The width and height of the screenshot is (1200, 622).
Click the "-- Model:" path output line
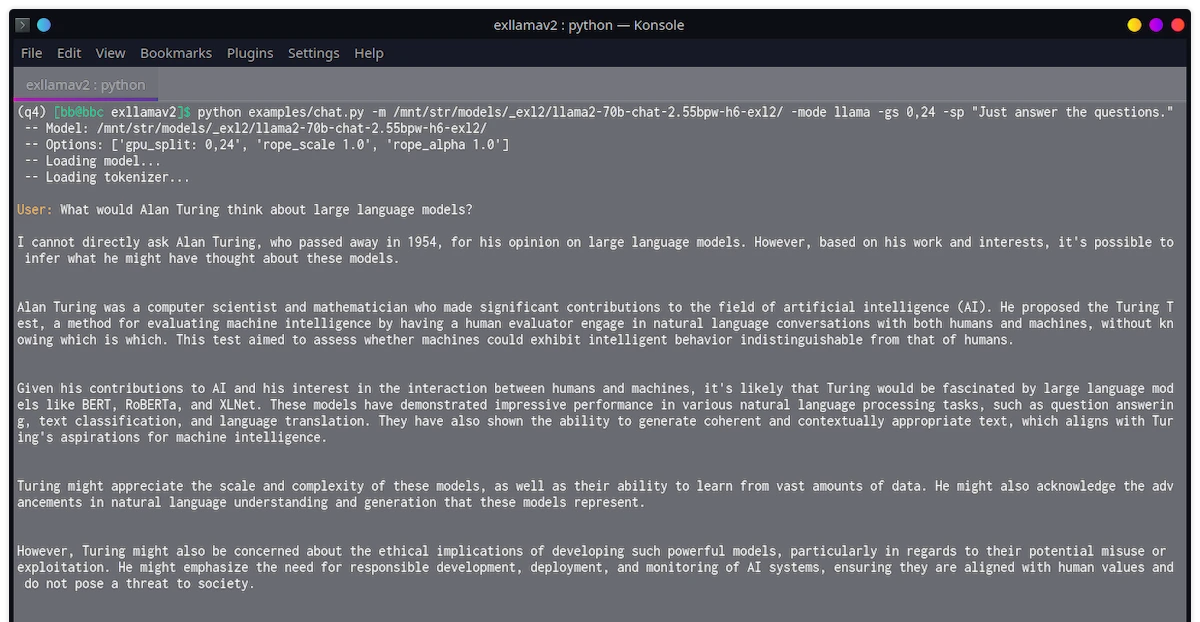(255, 128)
